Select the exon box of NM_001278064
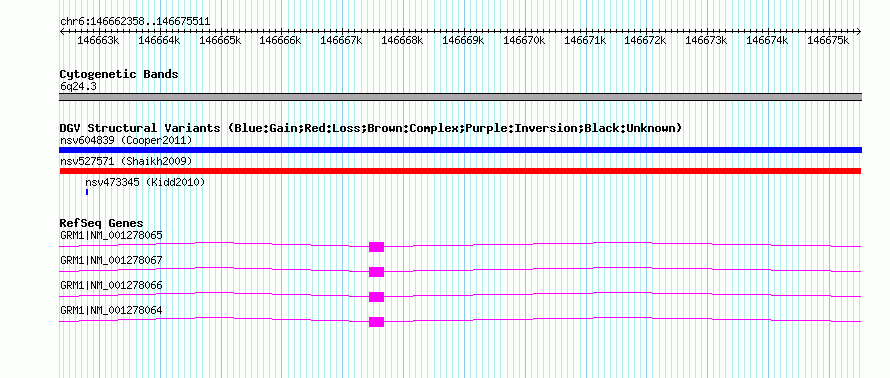Image resolution: width=890 pixels, height=378 pixels. click(376, 322)
